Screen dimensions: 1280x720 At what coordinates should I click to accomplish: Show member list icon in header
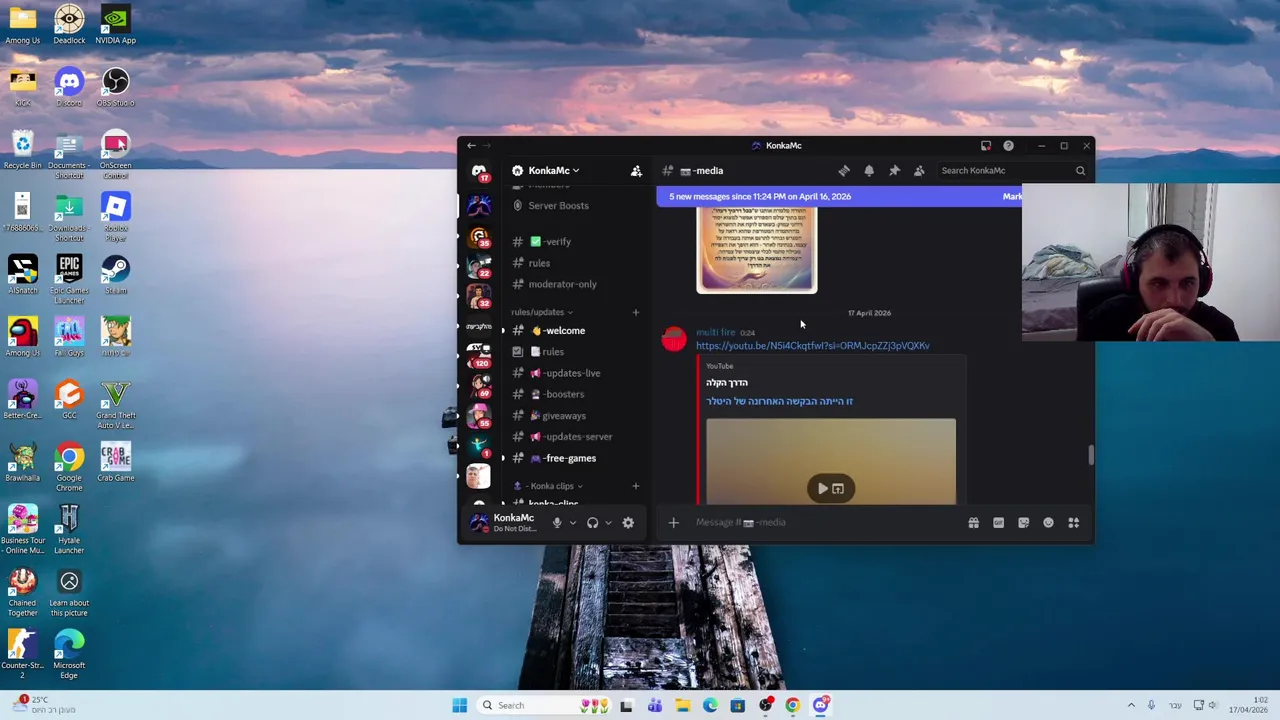(x=919, y=171)
